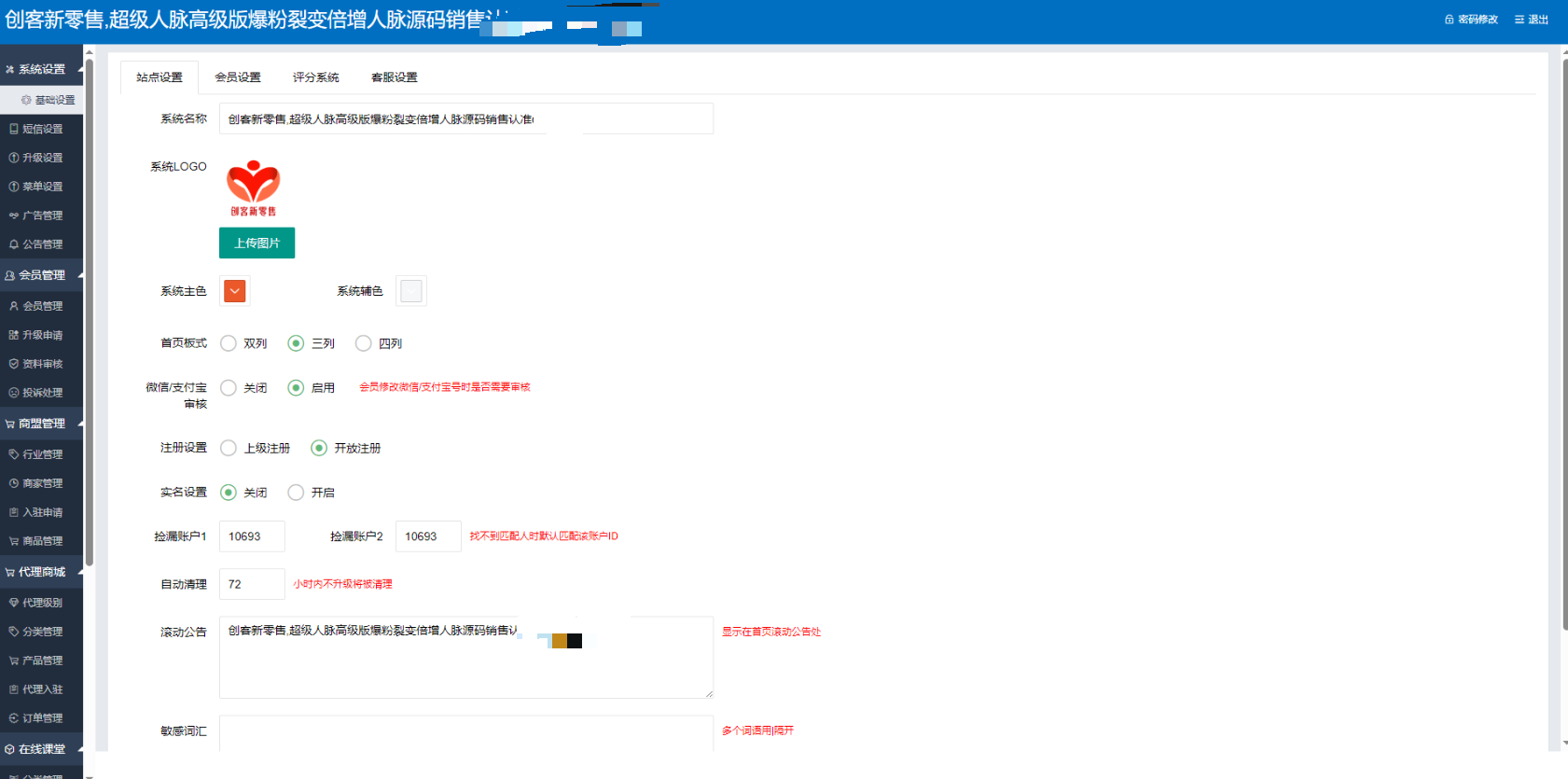Click the bell icon for 公告管理

tap(14, 244)
